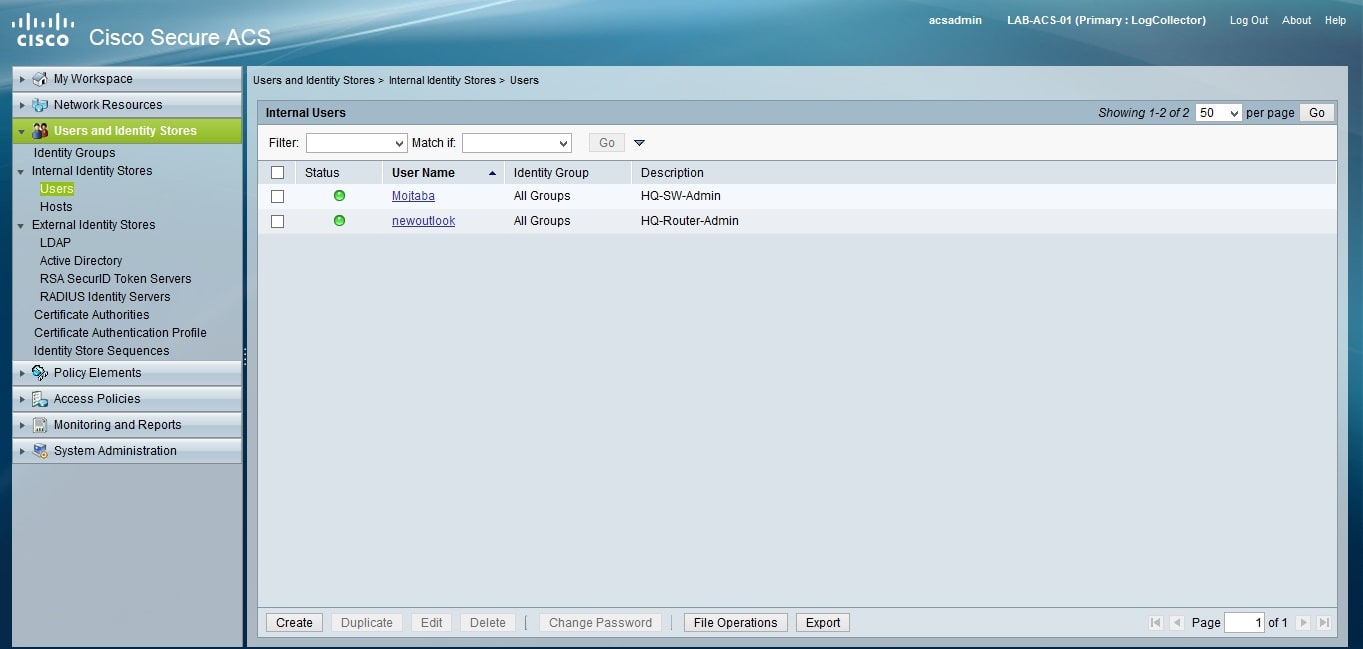Expand Access Policies section arrow
Viewport: 1363px width, 649px height.
point(22,399)
